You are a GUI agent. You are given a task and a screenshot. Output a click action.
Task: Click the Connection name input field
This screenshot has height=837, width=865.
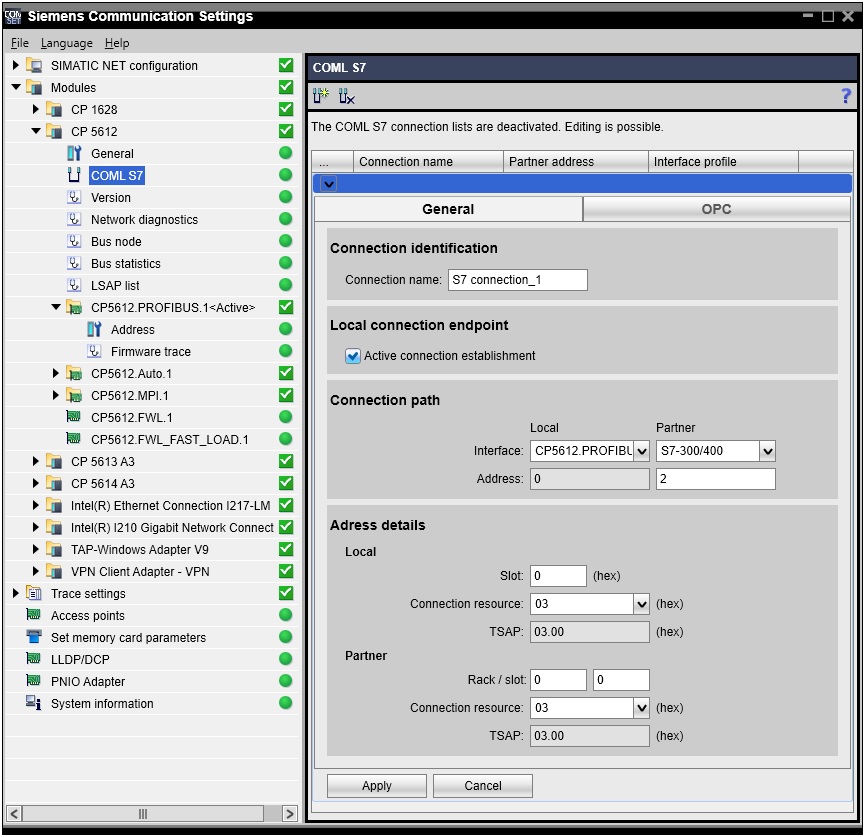(517, 280)
